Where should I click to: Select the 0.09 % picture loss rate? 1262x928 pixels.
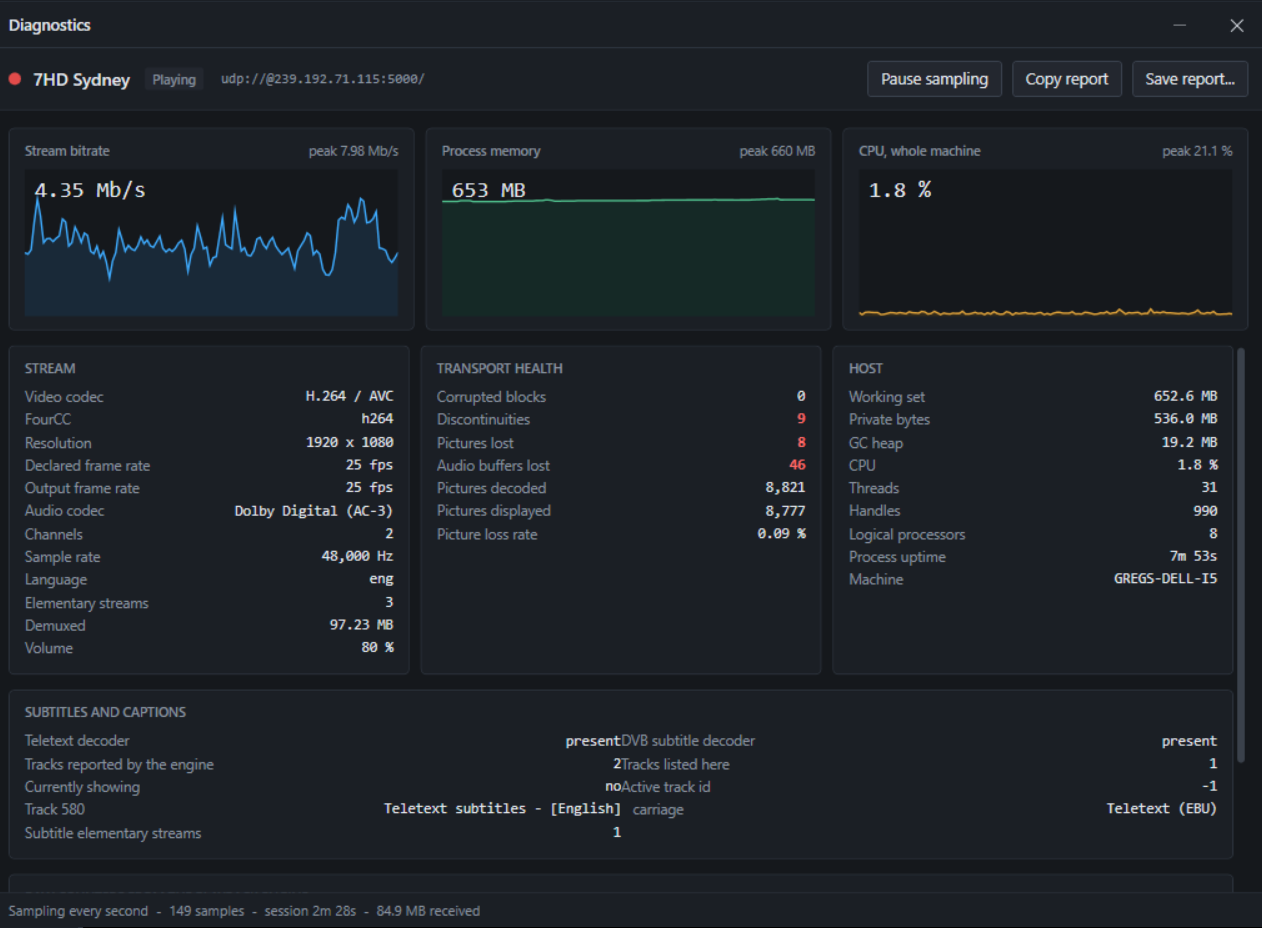pos(781,535)
